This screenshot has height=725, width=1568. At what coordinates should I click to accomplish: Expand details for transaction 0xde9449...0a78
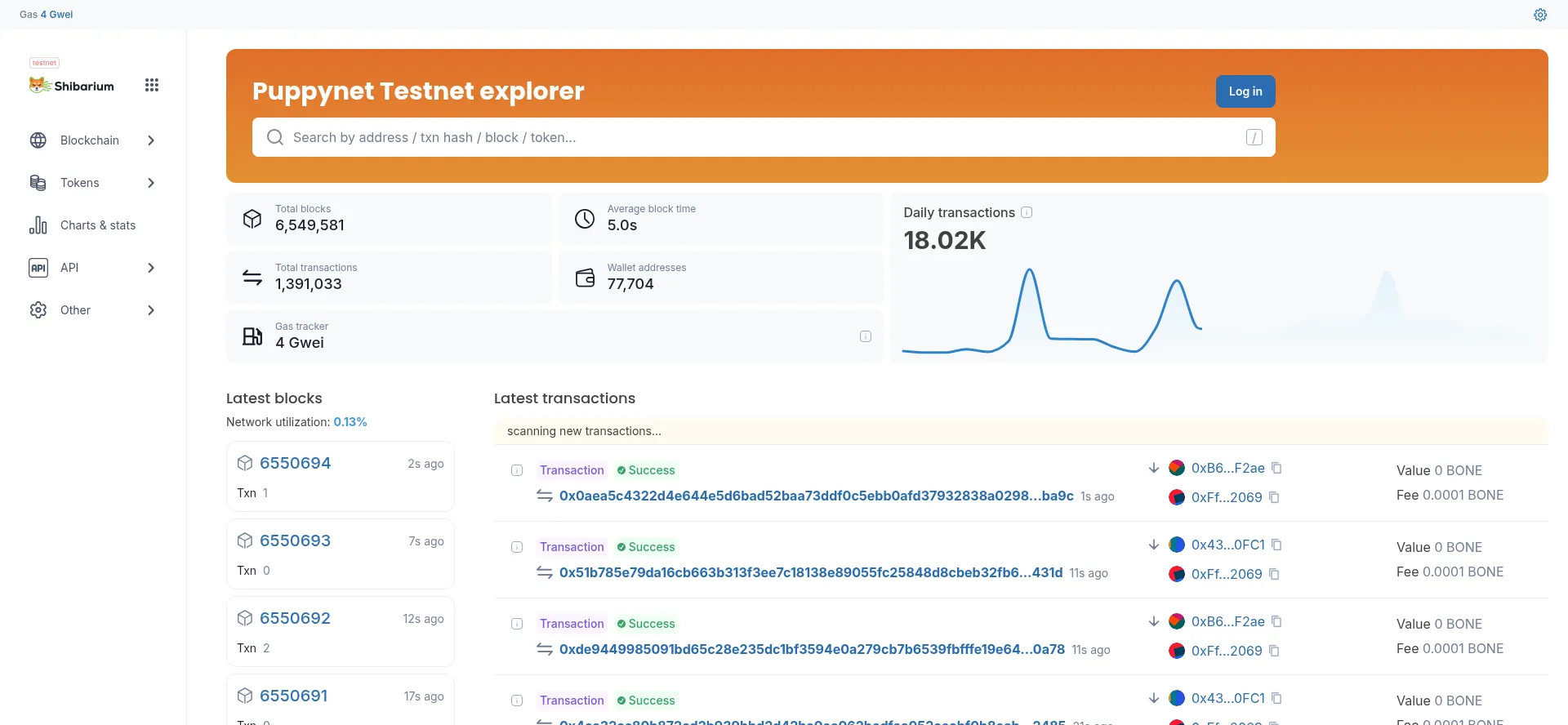[x=517, y=624]
